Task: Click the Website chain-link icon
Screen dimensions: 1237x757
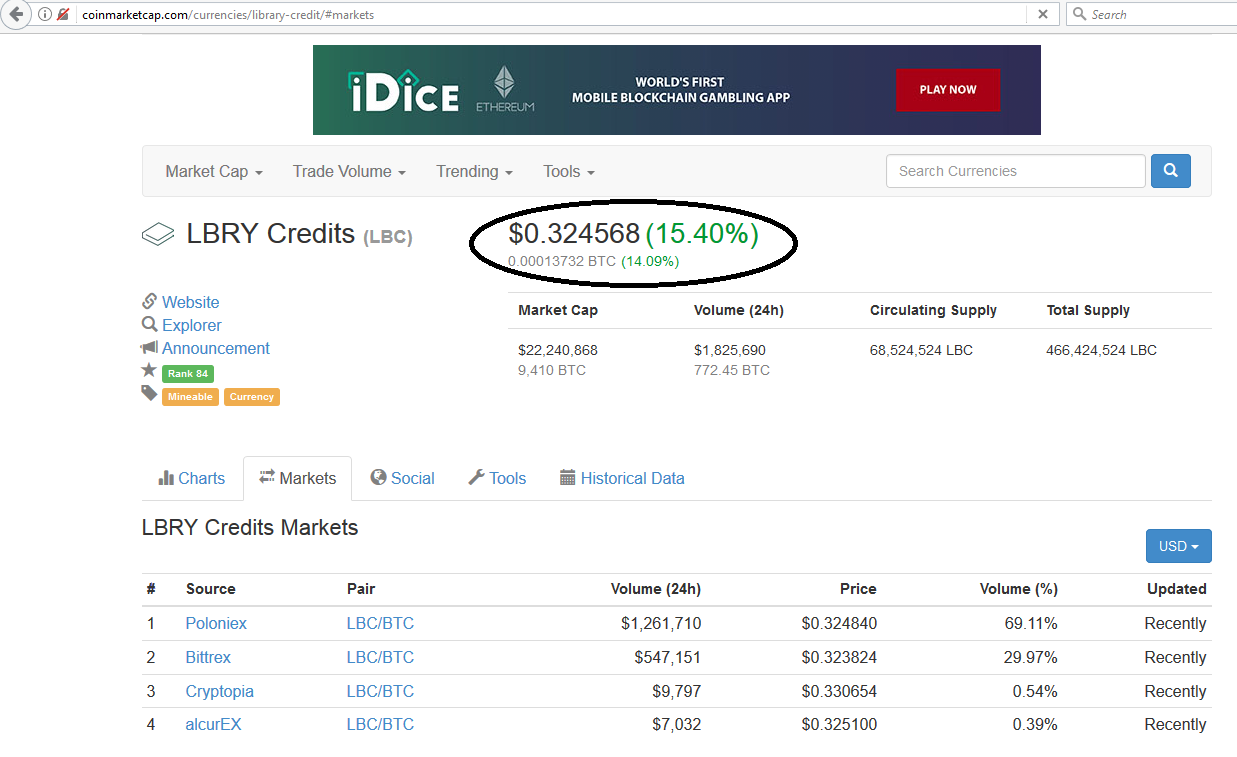Action: coord(149,302)
